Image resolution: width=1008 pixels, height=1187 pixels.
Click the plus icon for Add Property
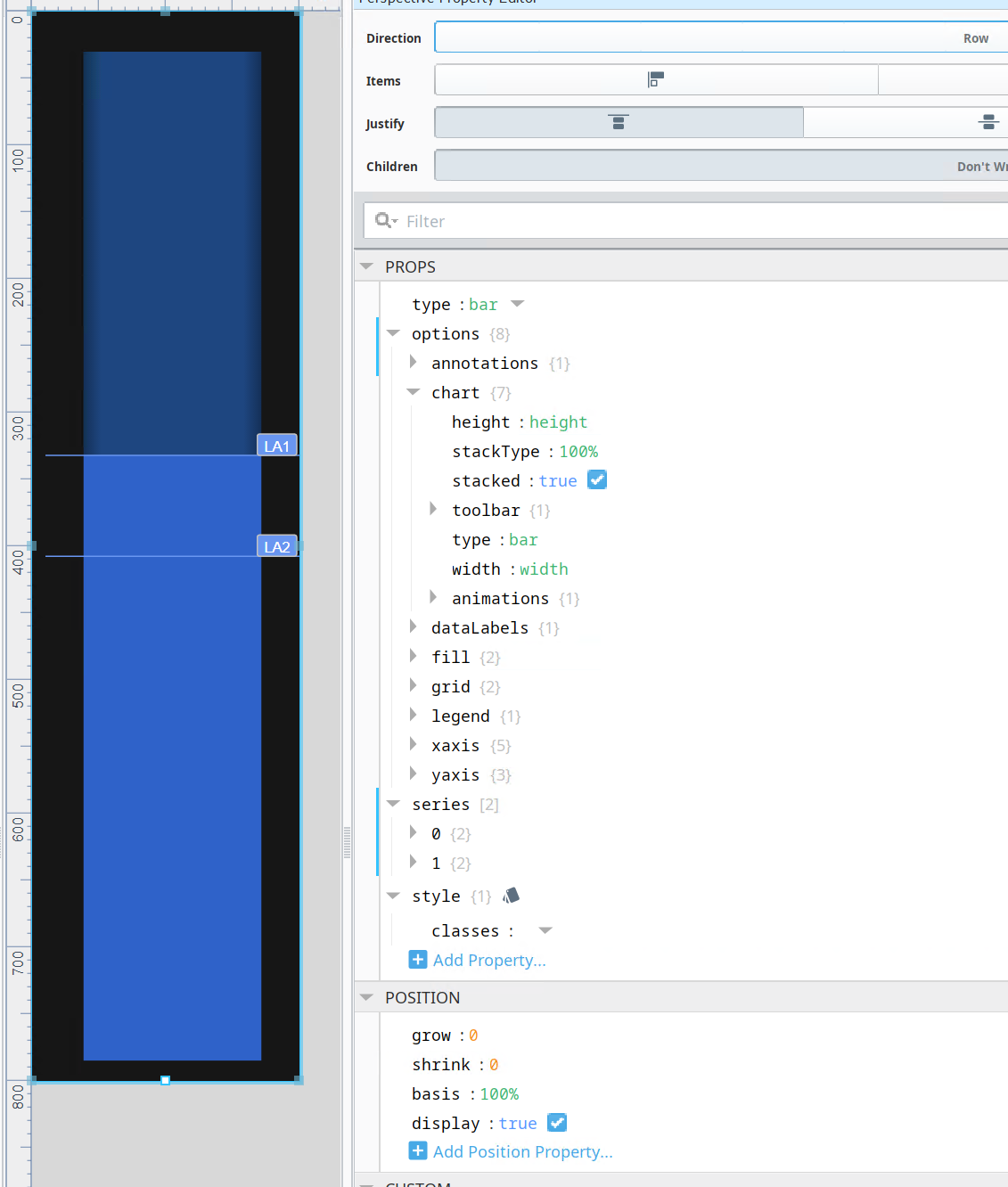pyautogui.click(x=417, y=960)
